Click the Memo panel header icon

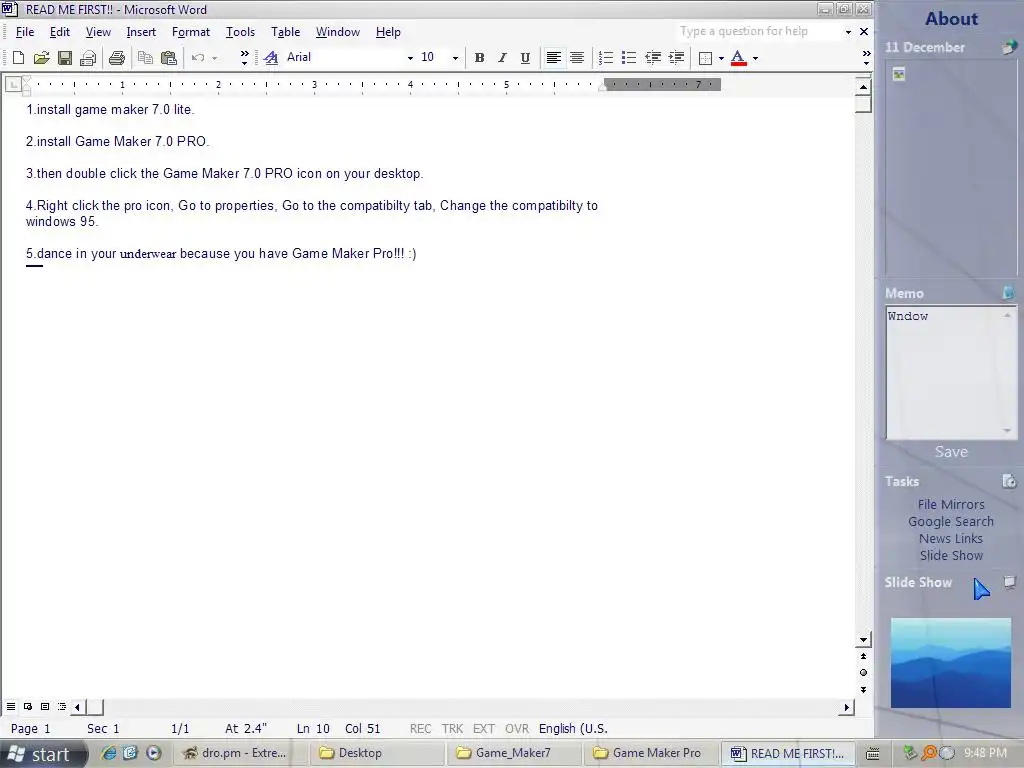pos(1009,293)
